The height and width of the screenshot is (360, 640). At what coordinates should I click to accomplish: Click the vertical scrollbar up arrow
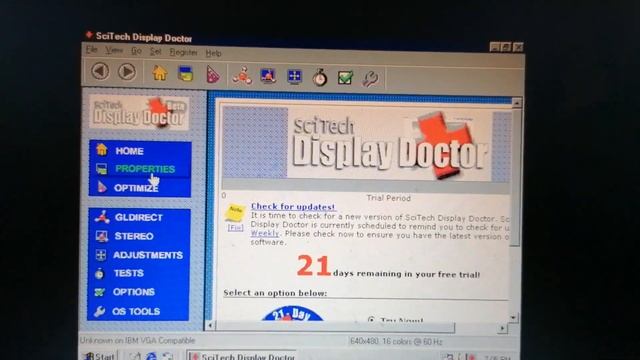click(x=516, y=103)
